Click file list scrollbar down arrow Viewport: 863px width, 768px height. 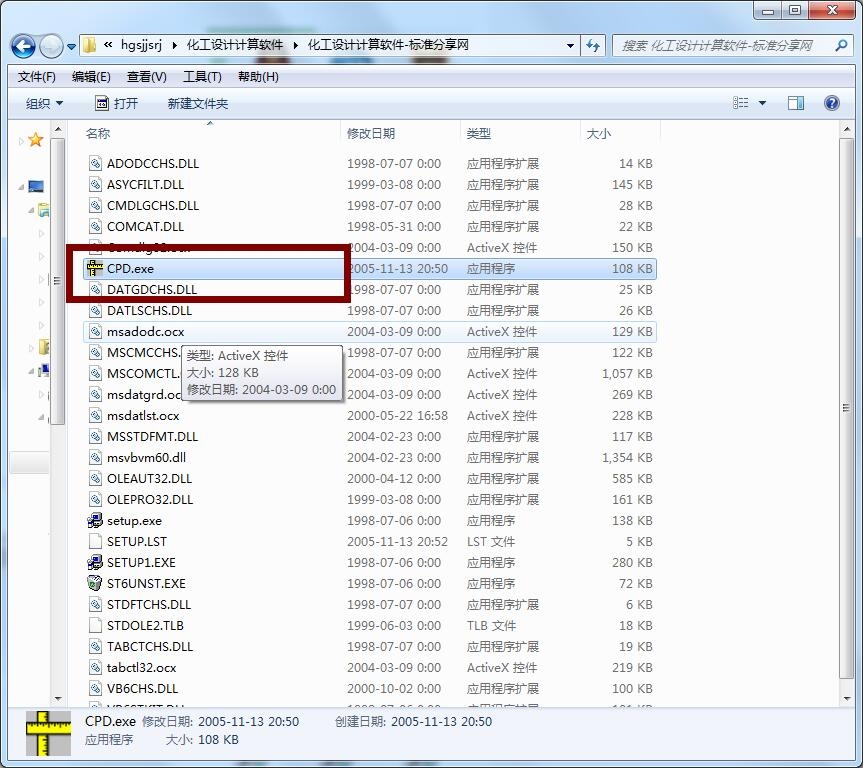pos(848,699)
